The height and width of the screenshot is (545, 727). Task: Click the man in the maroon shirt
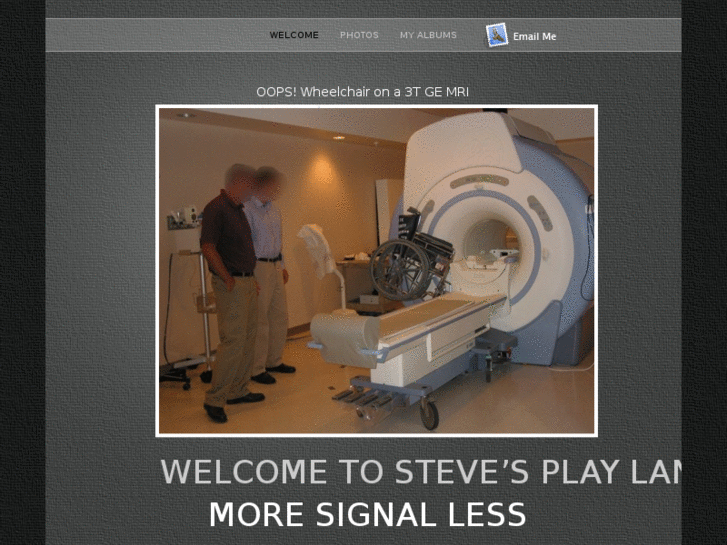[x=230, y=292]
